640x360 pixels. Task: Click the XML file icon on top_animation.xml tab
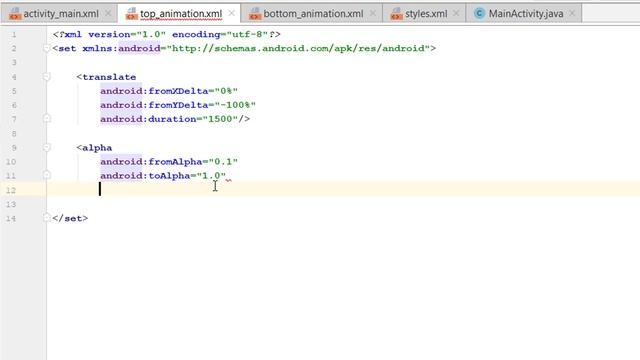[x=132, y=14]
